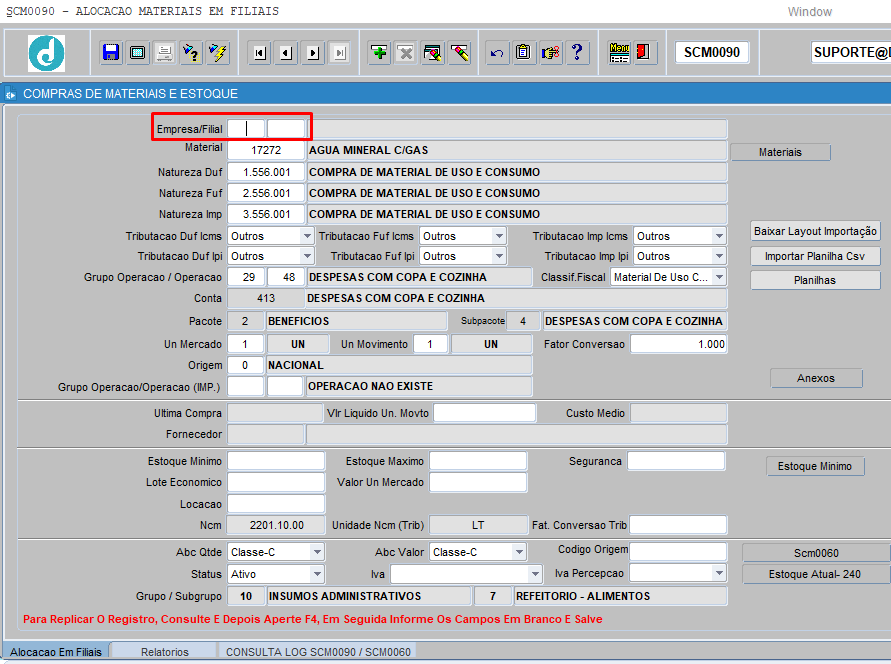This screenshot has width=891, height=664.
Task: Click the window-with-eraser icon in the toolbar
Action: click(x=432, y=53)
